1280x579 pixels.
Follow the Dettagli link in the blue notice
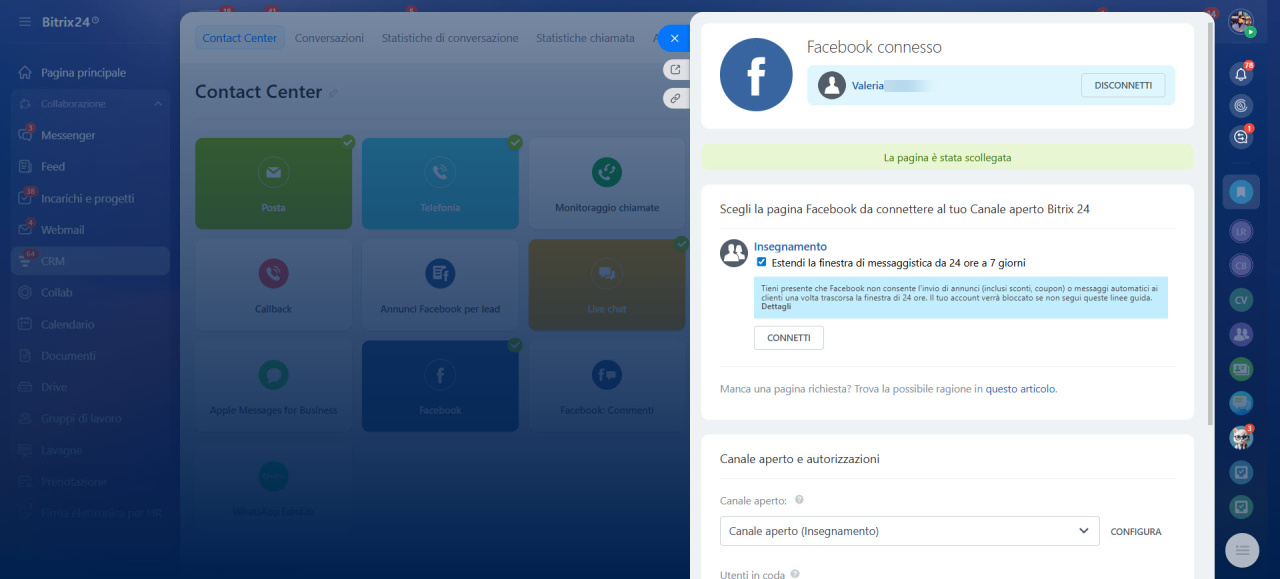[776, 306]
